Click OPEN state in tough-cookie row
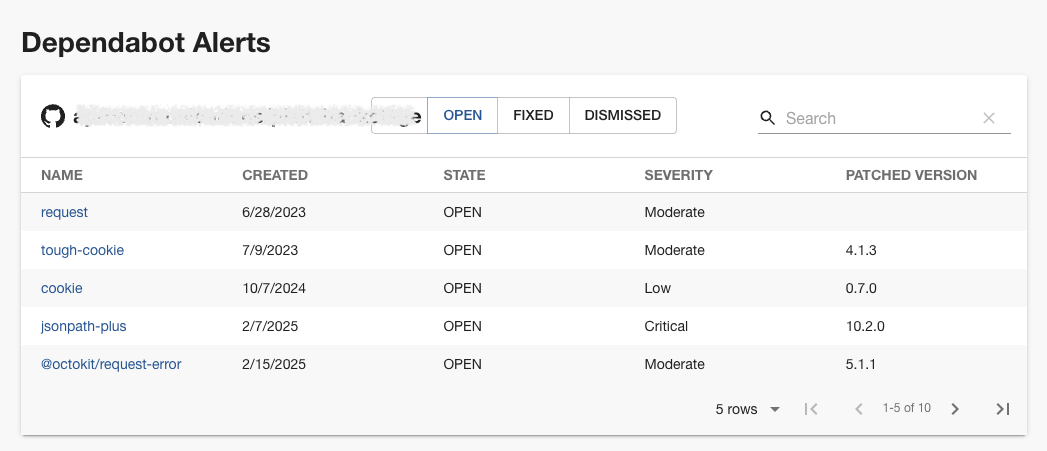This screenshot has width=1047, height=451. [x=462, y=251]
